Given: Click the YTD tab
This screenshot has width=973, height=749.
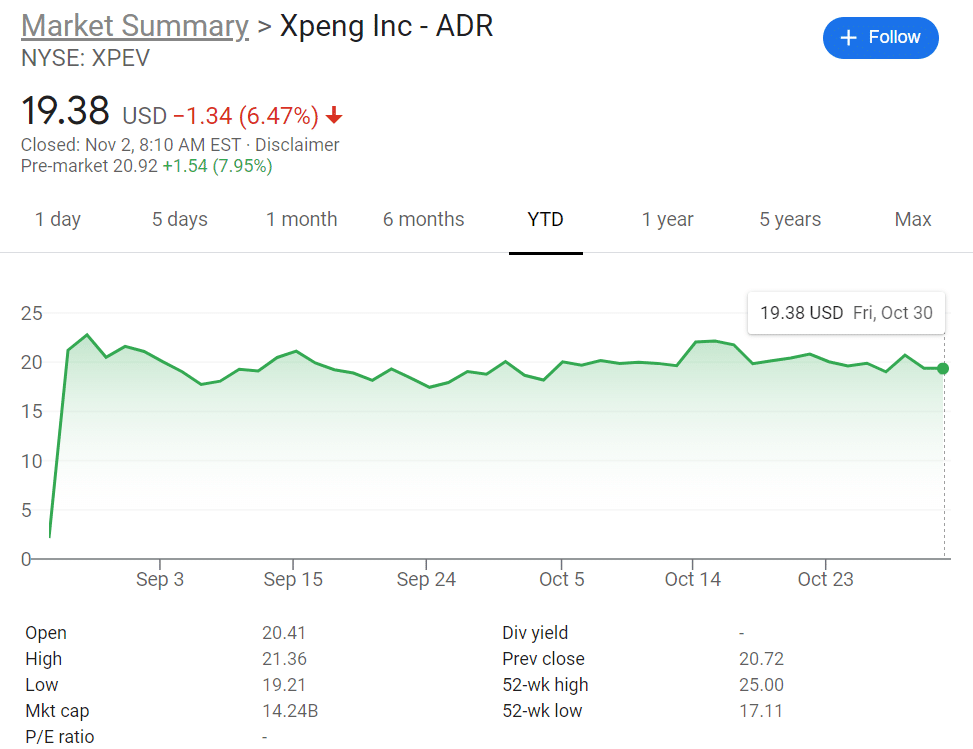Looking at the screenshot, I should (x=545, y=219).
